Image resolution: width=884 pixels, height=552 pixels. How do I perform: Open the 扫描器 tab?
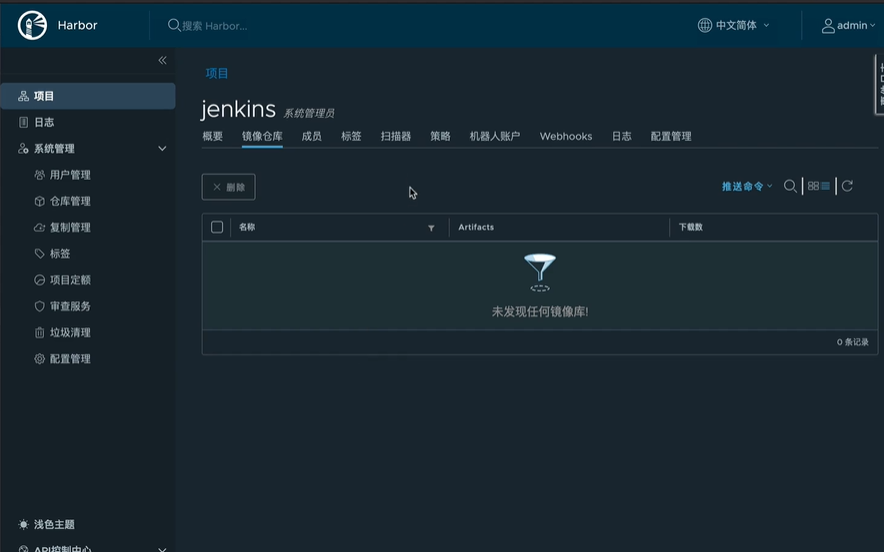tap(396, 136)
